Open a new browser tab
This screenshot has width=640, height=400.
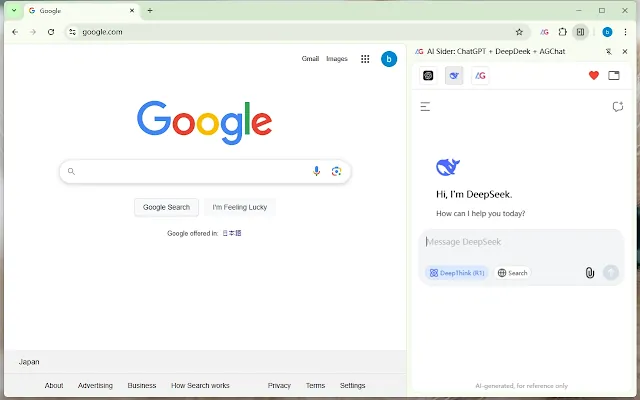150,11
